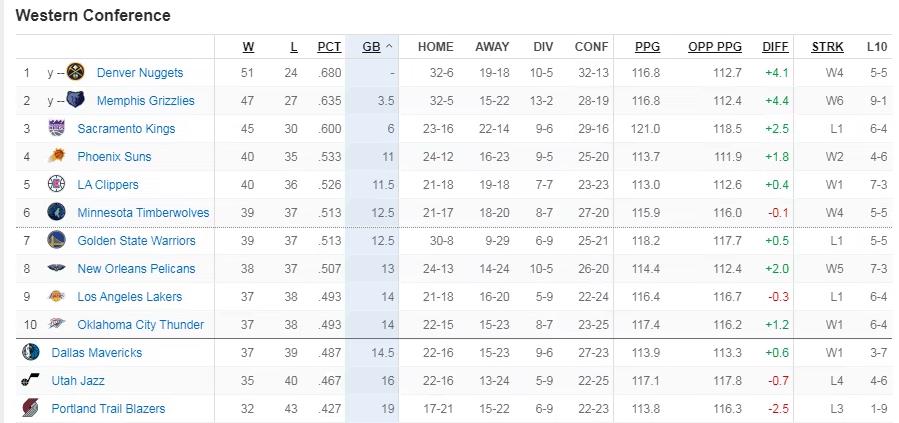Click the Utah Jazz logo icon
Image resolution: width=899 pixels, height=423 pixels.
click(30, 380)
